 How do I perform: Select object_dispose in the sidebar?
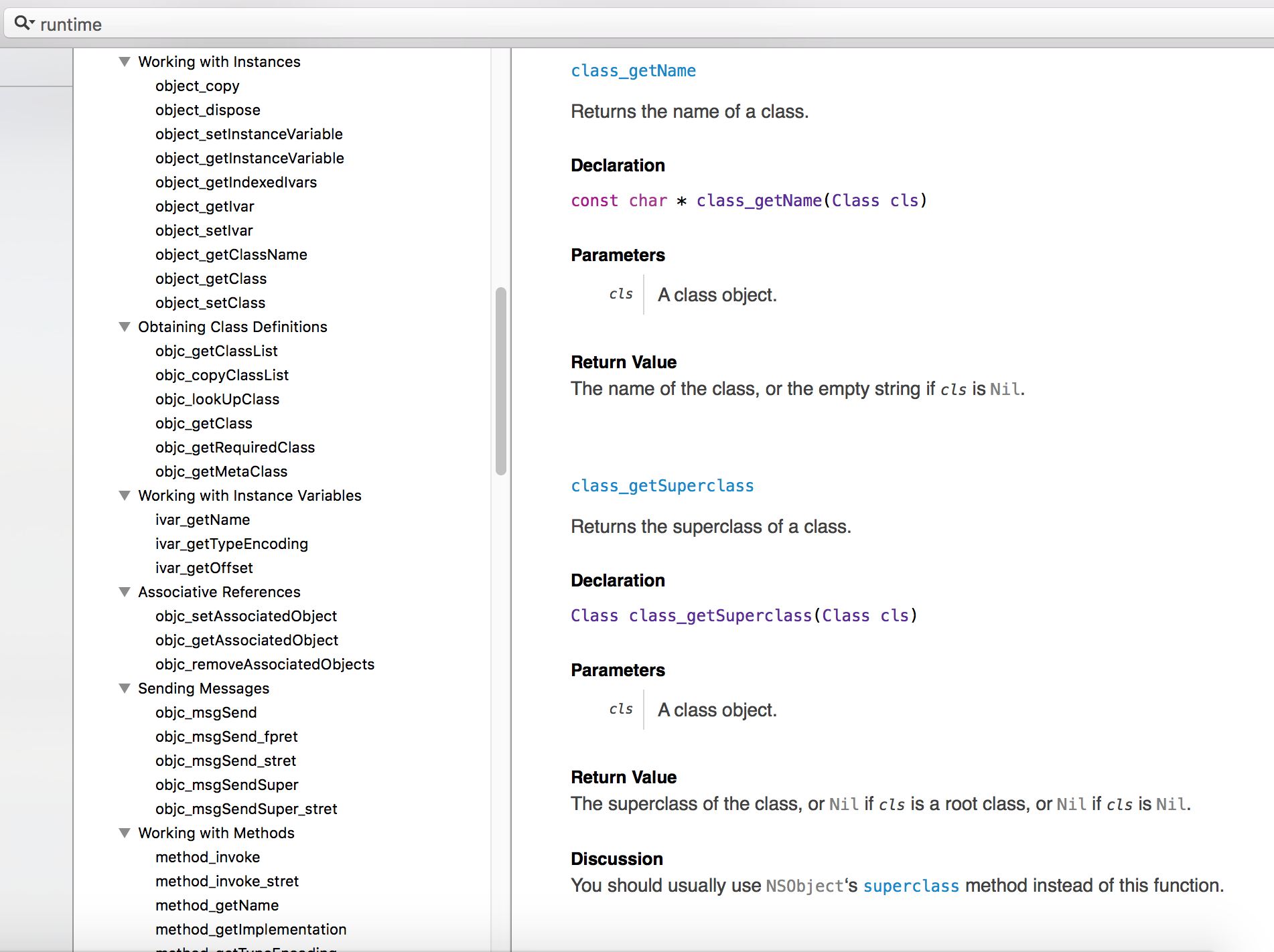(x=208, y=110)
